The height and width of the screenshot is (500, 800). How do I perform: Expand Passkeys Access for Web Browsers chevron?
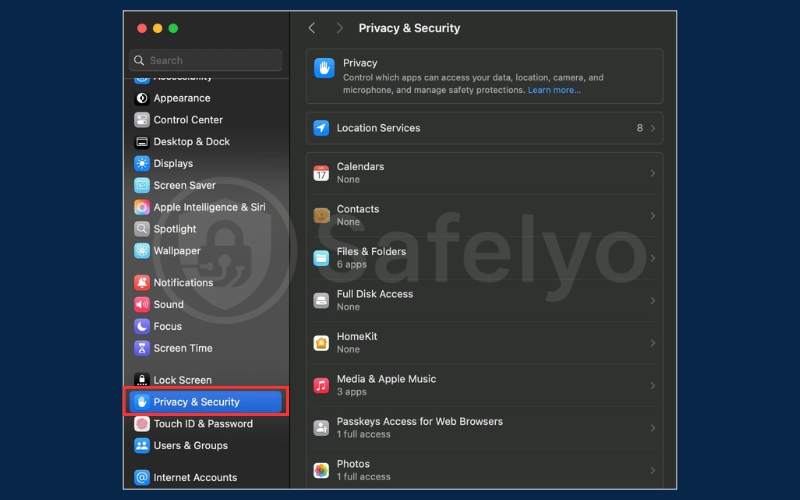(x=653, y=428)
